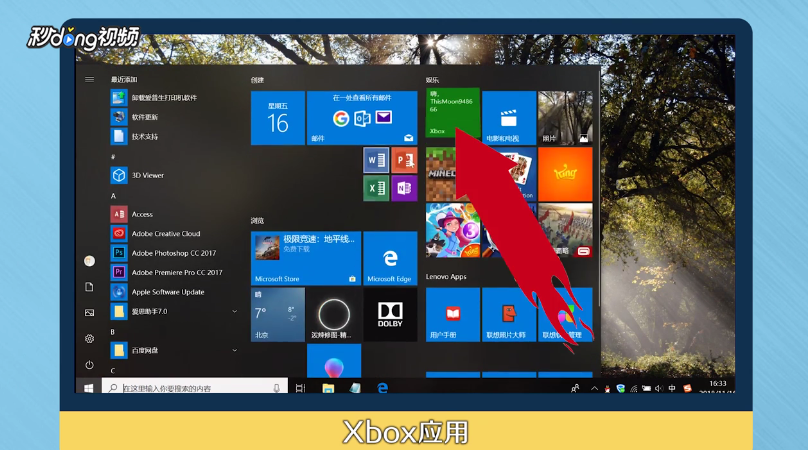
Task: Click the Power button in Start
Action: coord(89,364)
